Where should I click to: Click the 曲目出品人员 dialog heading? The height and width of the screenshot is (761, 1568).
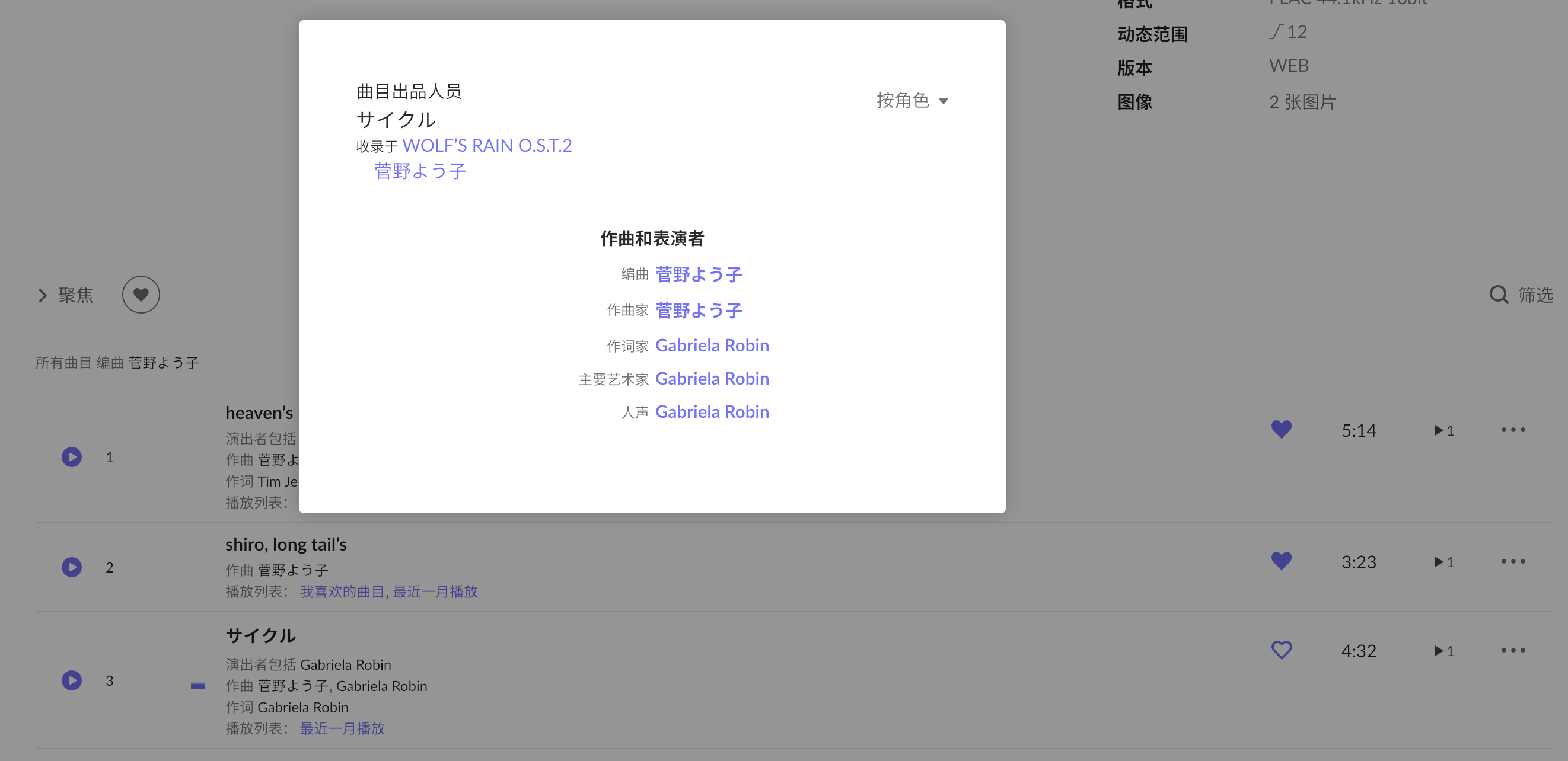tap(409, 91)
